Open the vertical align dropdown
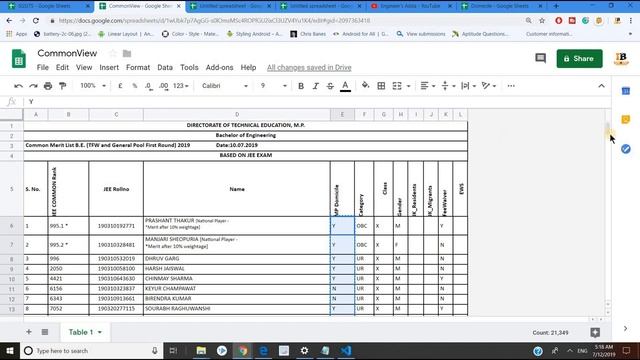 (x=449, y=86)
